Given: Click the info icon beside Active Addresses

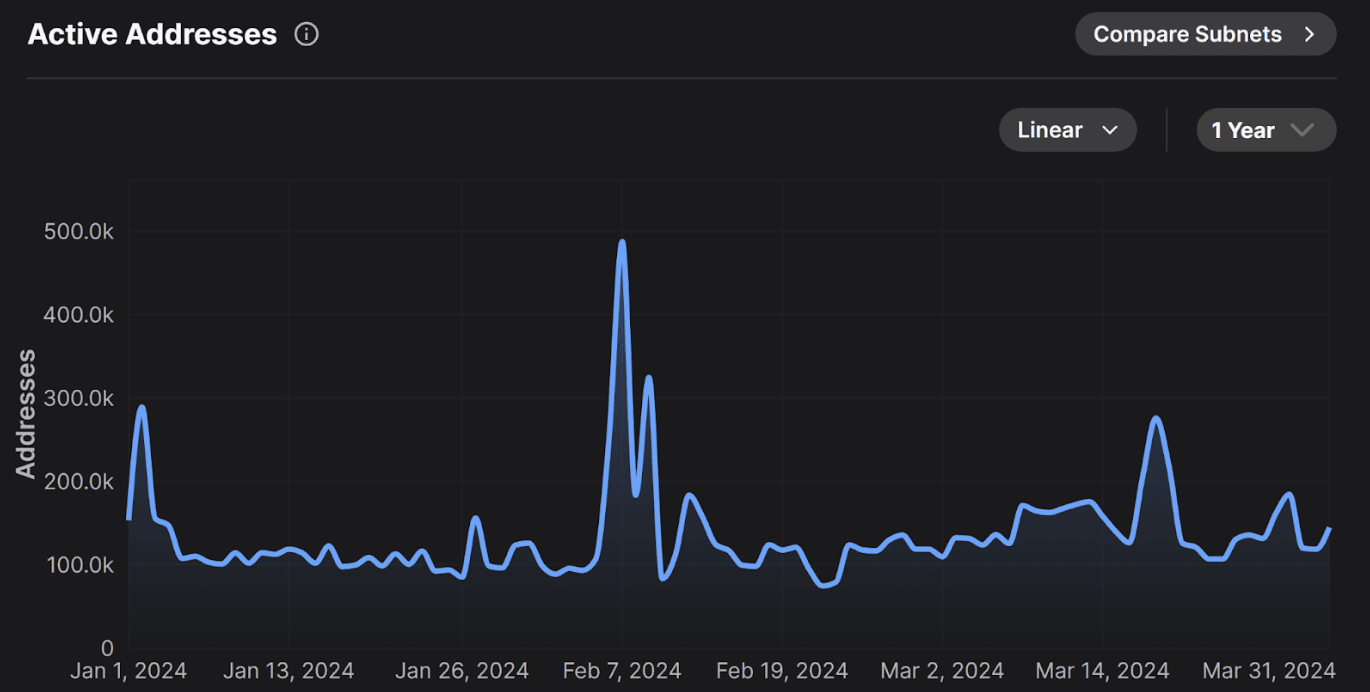Looking at the screenshot, I should click(x=306, y=34).
